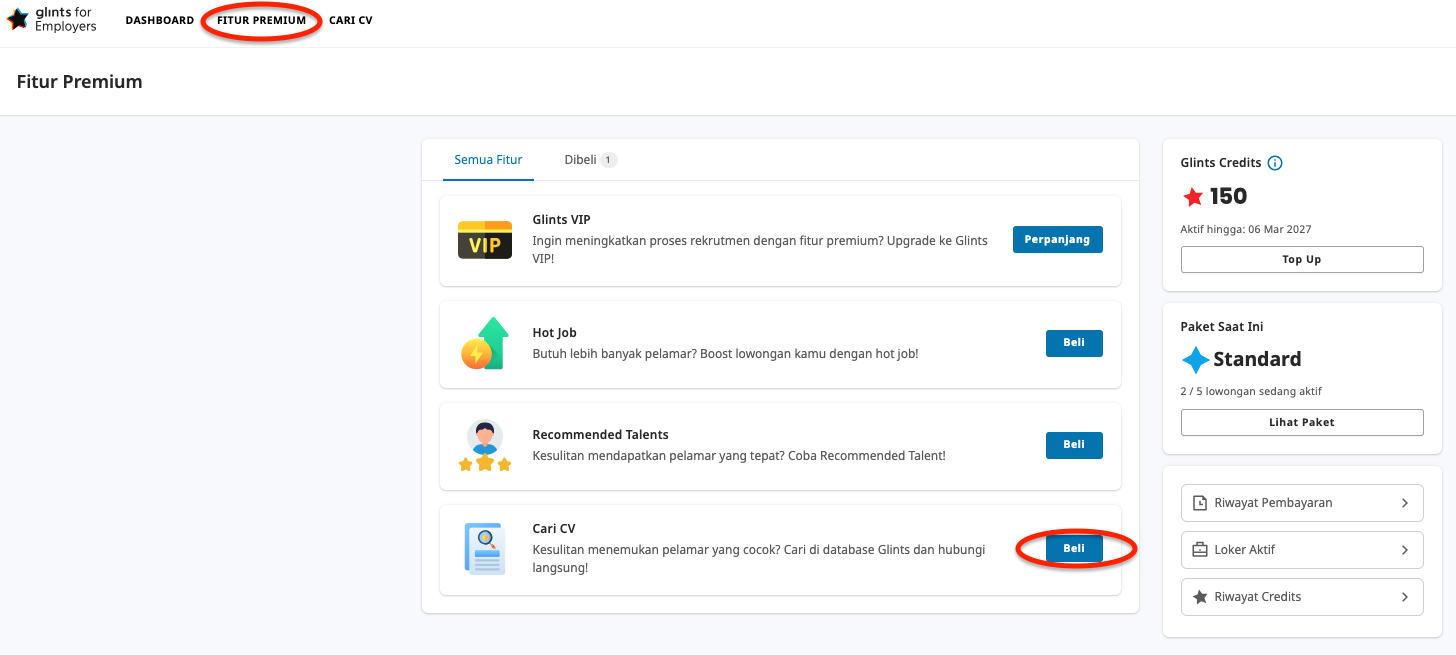The width and height of the screenshot is (1456, 655).
Task: Go to Cari CV in top navigation
Action: 351,20
